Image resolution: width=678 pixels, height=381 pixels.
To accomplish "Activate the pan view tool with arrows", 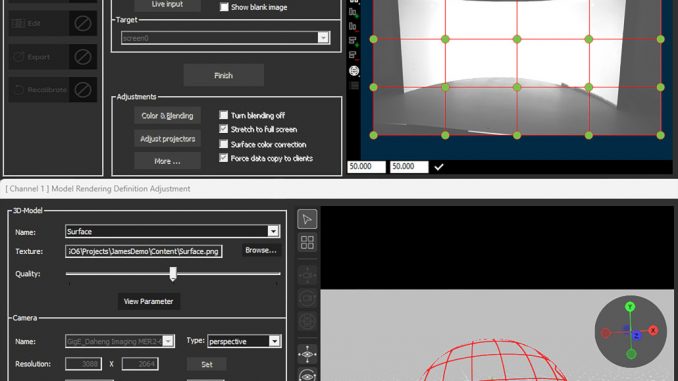I will [x=307, y=354].
